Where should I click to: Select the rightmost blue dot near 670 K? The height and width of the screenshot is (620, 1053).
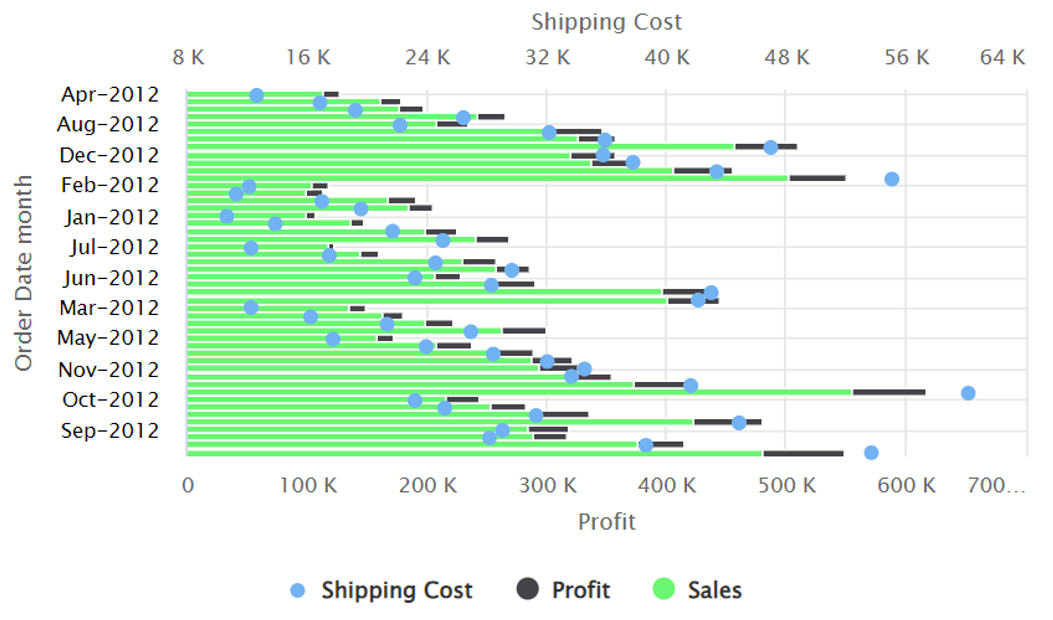(967, 393)
